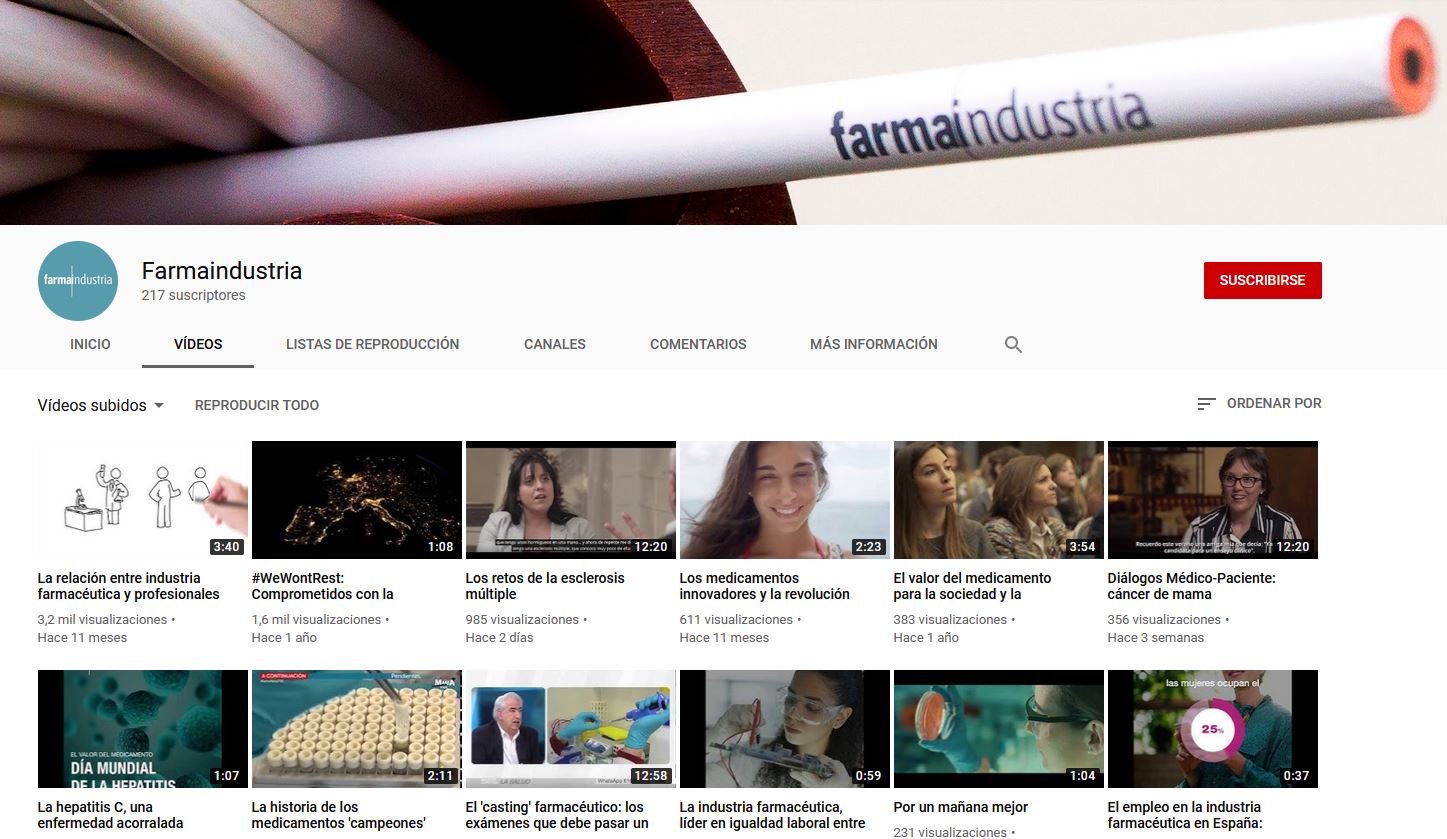Open the 2:11 test tubes thumbnail
Viewport: 1447px width, 839px height.
click(x=357, y=729)
